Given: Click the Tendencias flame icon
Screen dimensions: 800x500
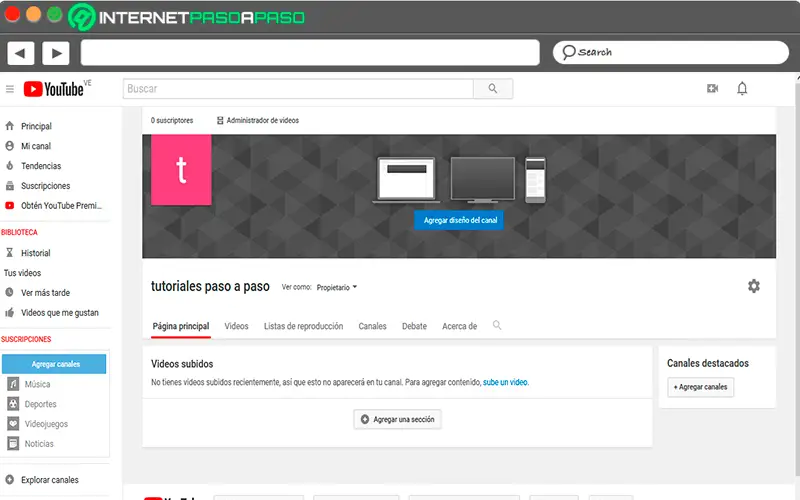Looking at the screenshot, I should click(x=9, y=166).
